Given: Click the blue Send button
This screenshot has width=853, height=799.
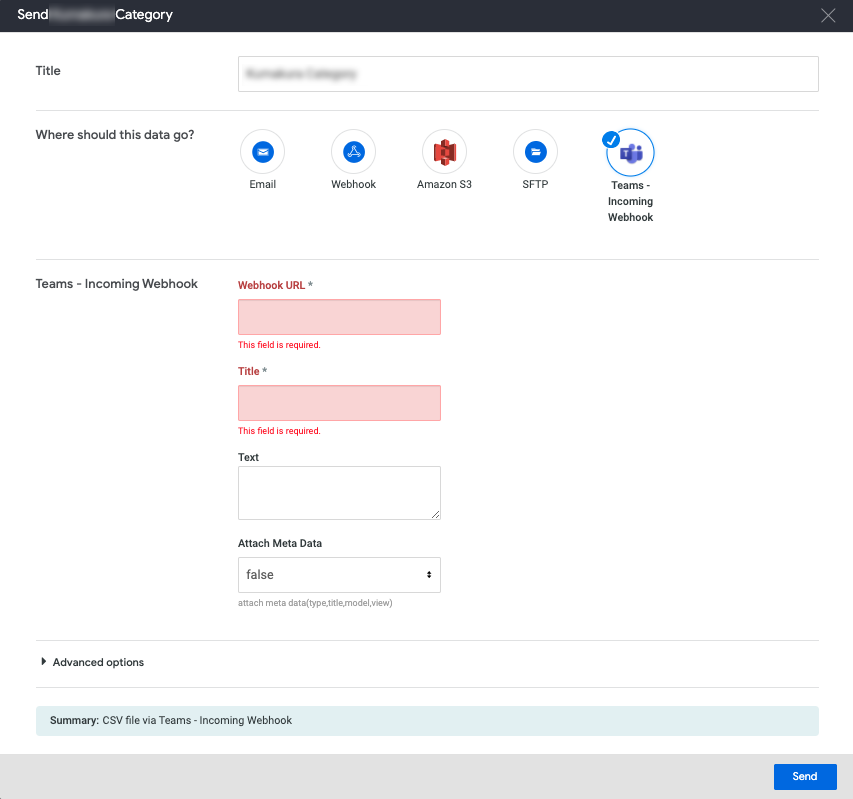Looking at the screenshot, I should tap(805, 776).
